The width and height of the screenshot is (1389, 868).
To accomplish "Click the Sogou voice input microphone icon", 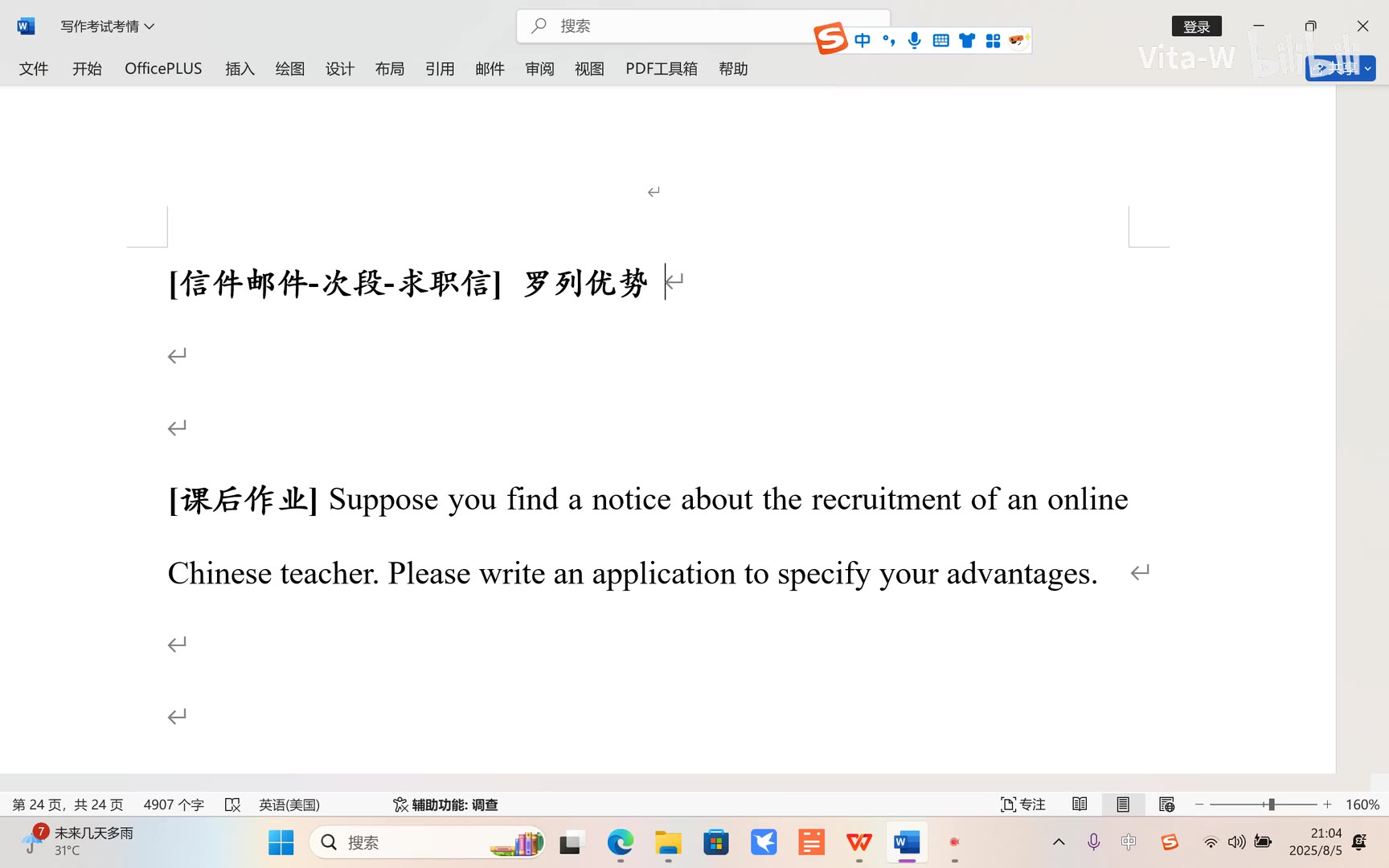I will (x=914, y=40).
